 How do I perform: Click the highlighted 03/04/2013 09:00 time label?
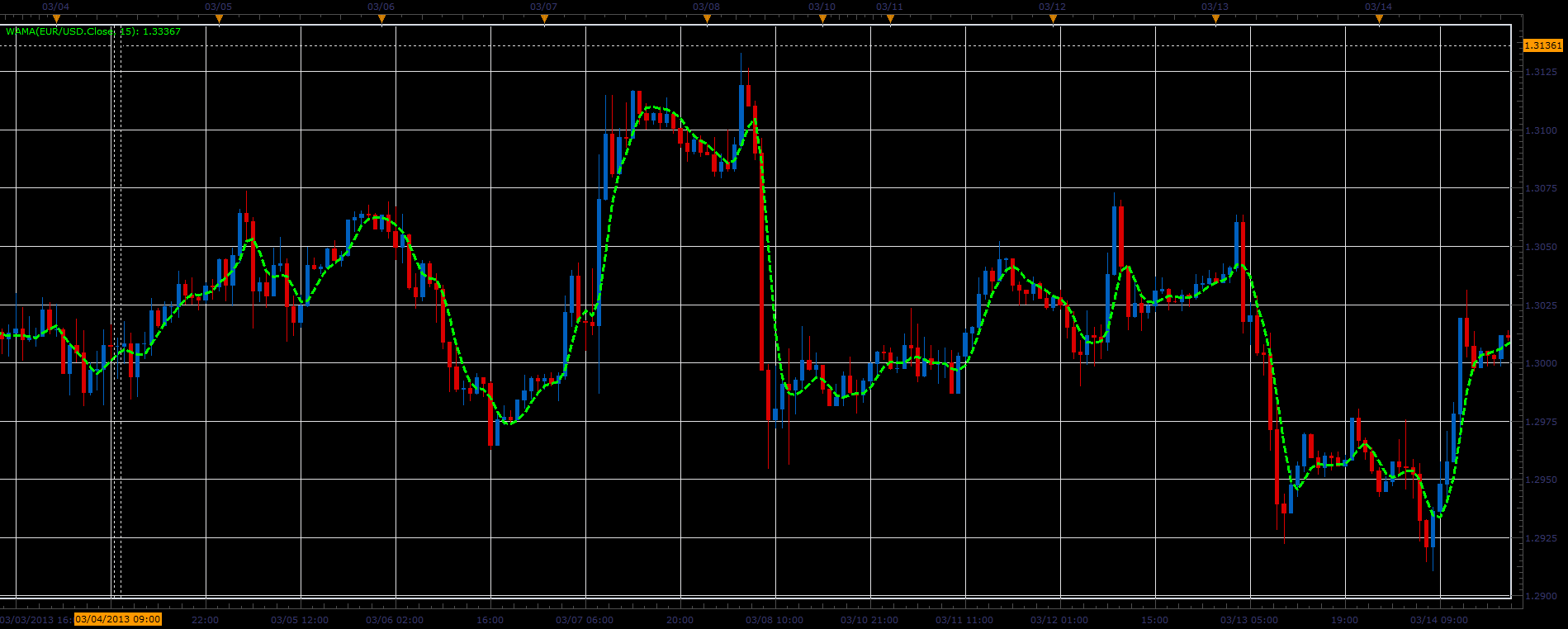click(x=117, y=619)
